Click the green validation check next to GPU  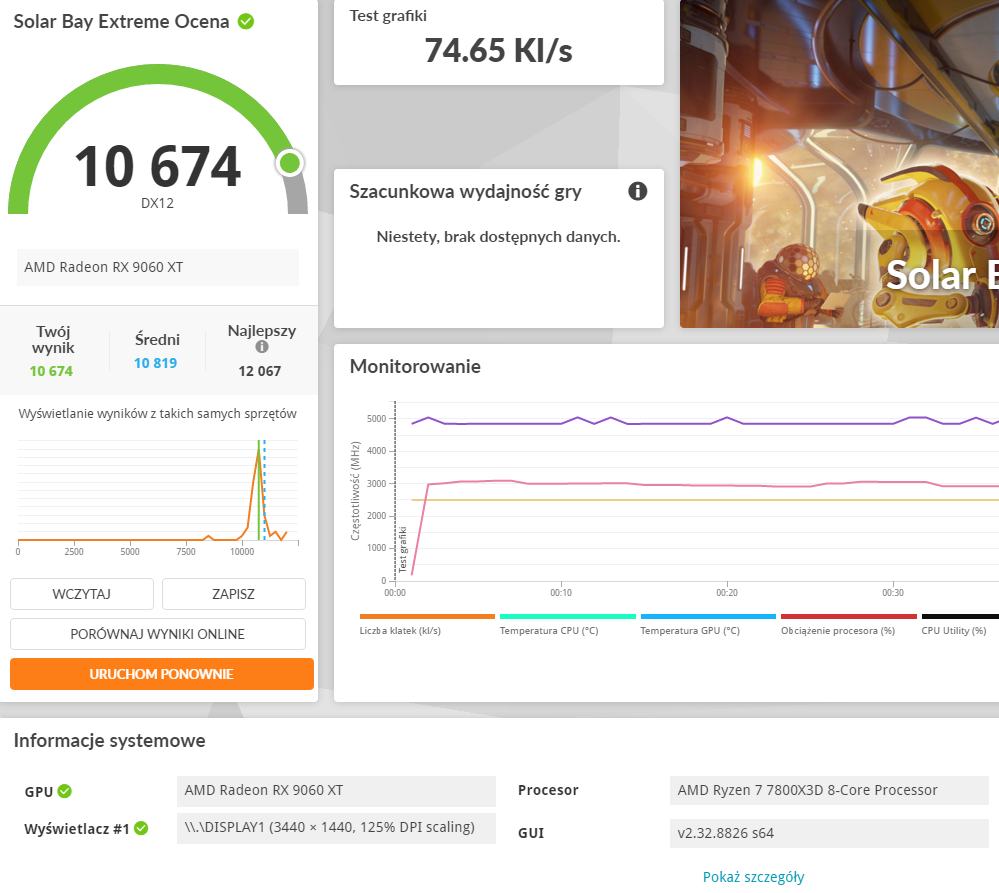coord(65,791)
